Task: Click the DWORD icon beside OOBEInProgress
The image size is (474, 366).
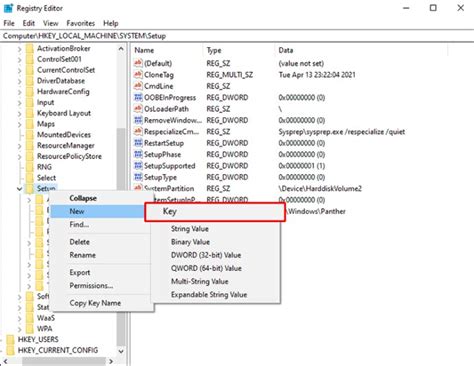Action: tap(138, 97)
